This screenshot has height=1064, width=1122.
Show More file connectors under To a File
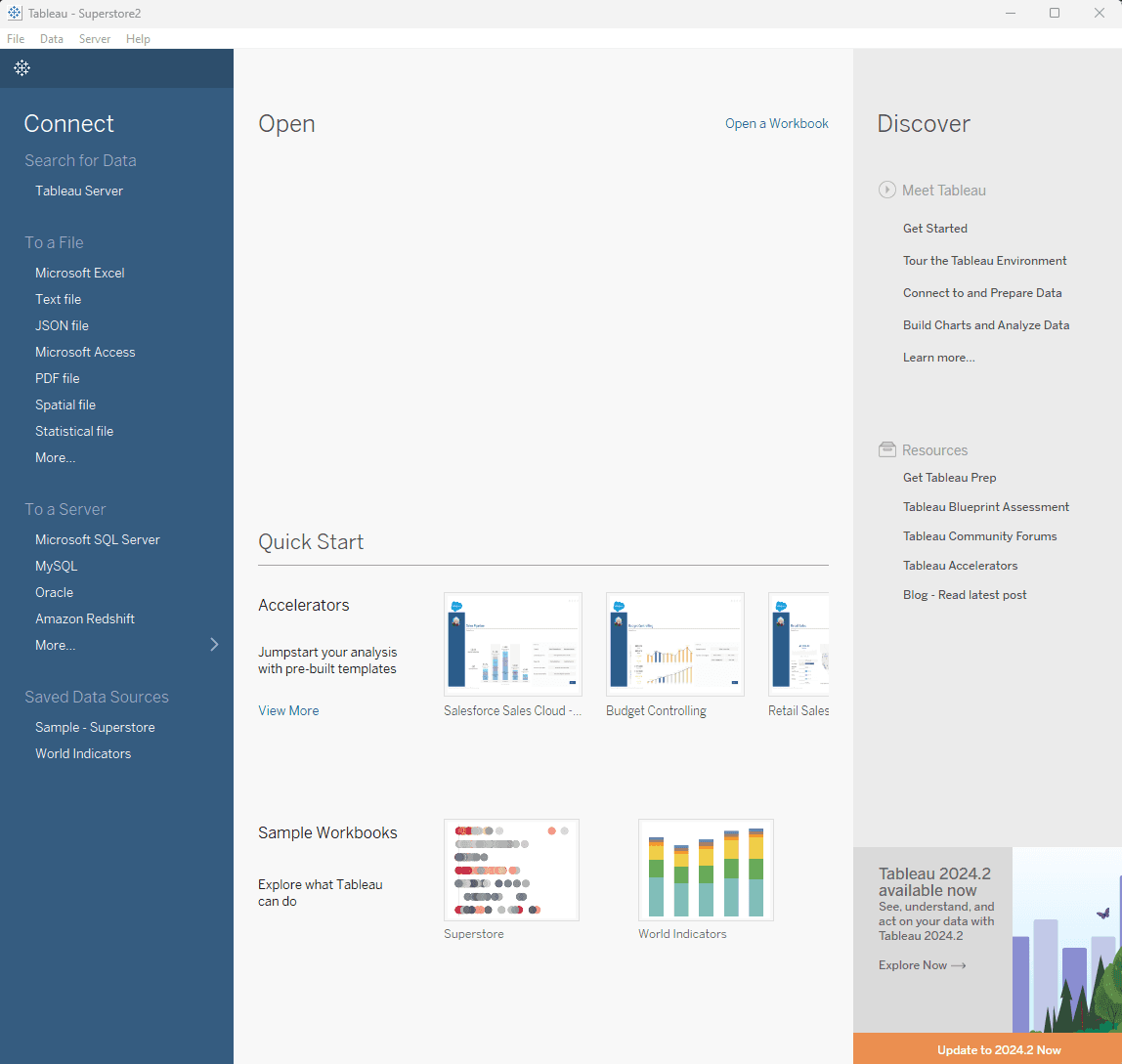pyautogui.click(x=55, y=458)
